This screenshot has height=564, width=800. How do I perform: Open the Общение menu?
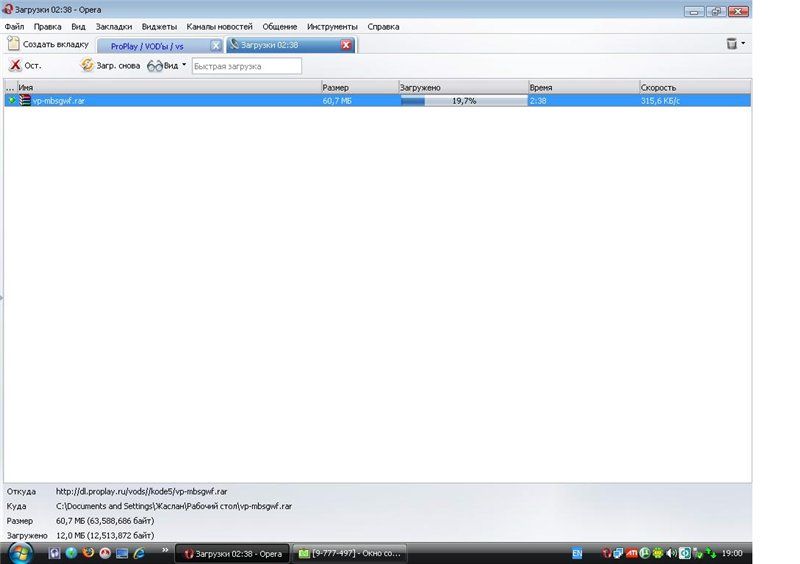click(280, 27)
